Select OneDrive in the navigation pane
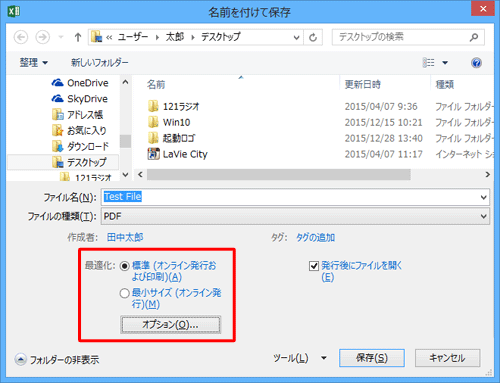 80,83
